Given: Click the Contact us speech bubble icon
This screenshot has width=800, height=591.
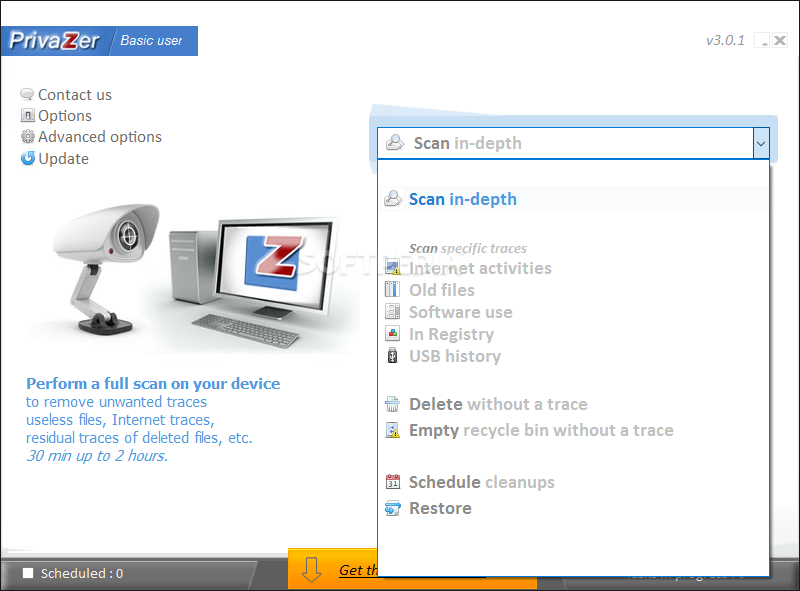Looking at the screenshot, I should click(x=27, y=94).
